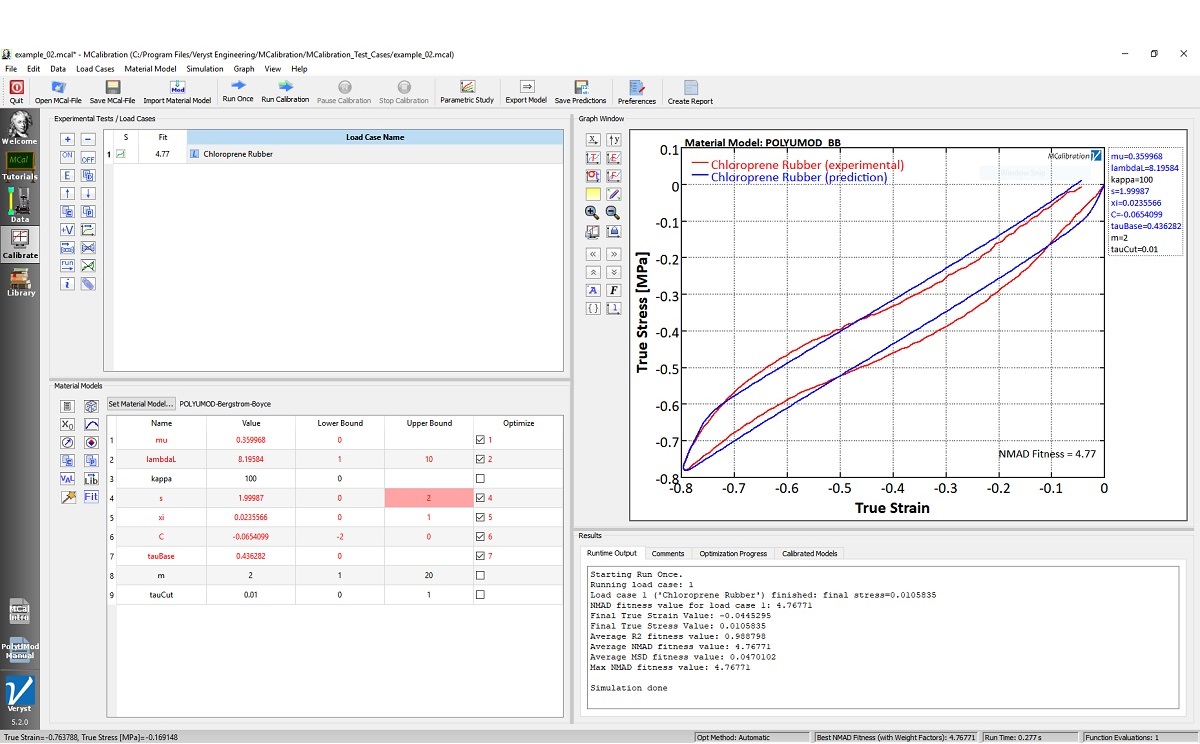This screenshot has height=744, width=1200.
Task: Click the VAL icon in Material Models
Action: click(67, 478)
